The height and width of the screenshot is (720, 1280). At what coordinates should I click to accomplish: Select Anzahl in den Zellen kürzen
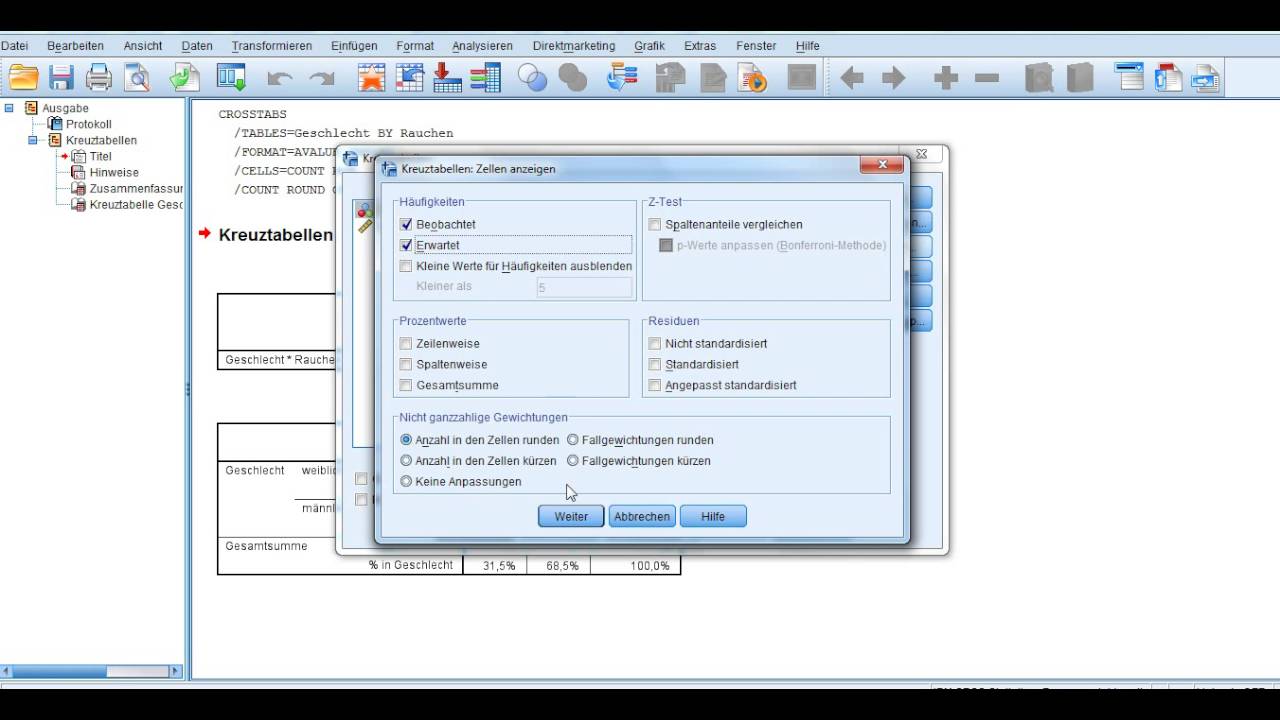coord(406,461)
